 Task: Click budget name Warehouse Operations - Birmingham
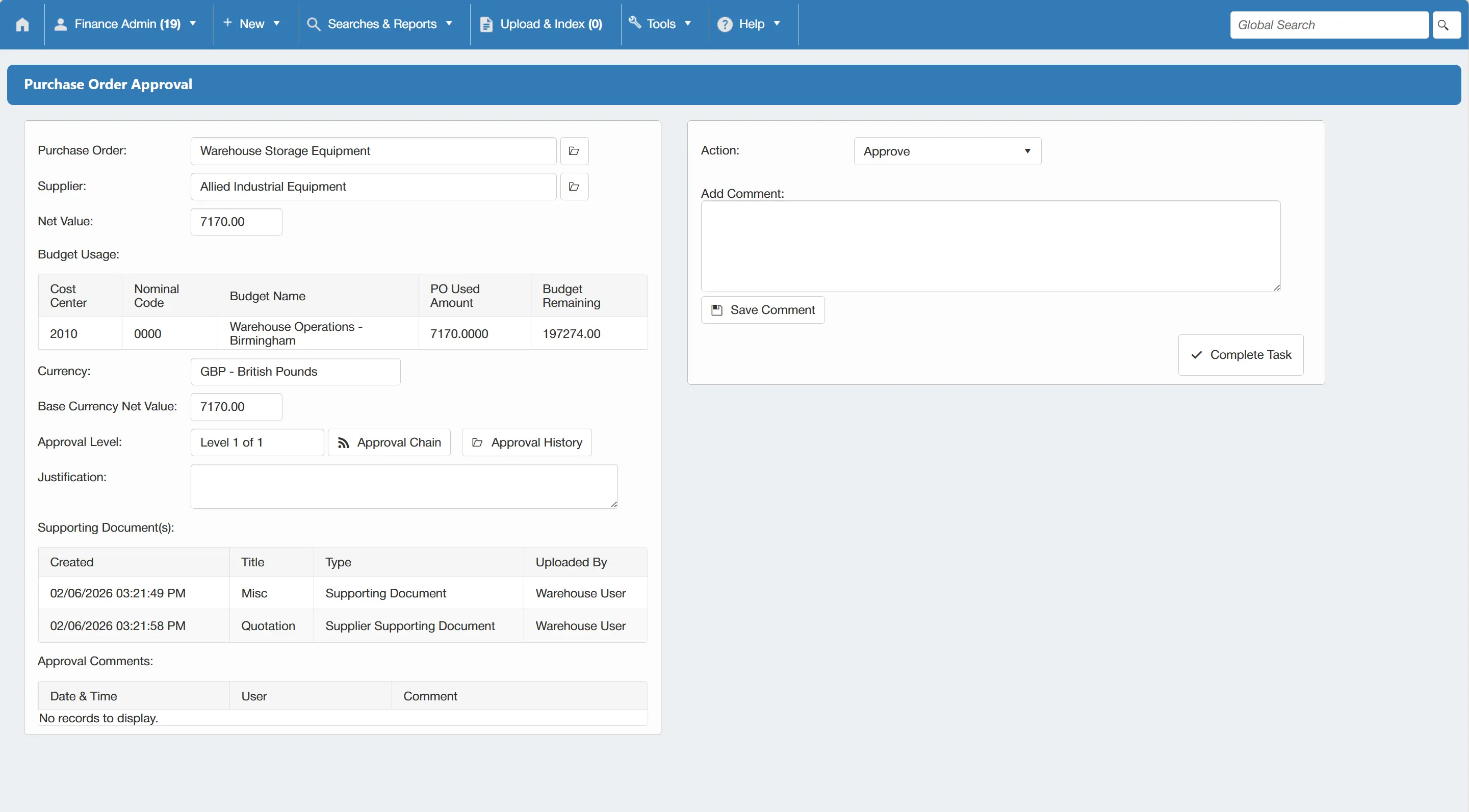pyautogui.click(x=296, y=333)
